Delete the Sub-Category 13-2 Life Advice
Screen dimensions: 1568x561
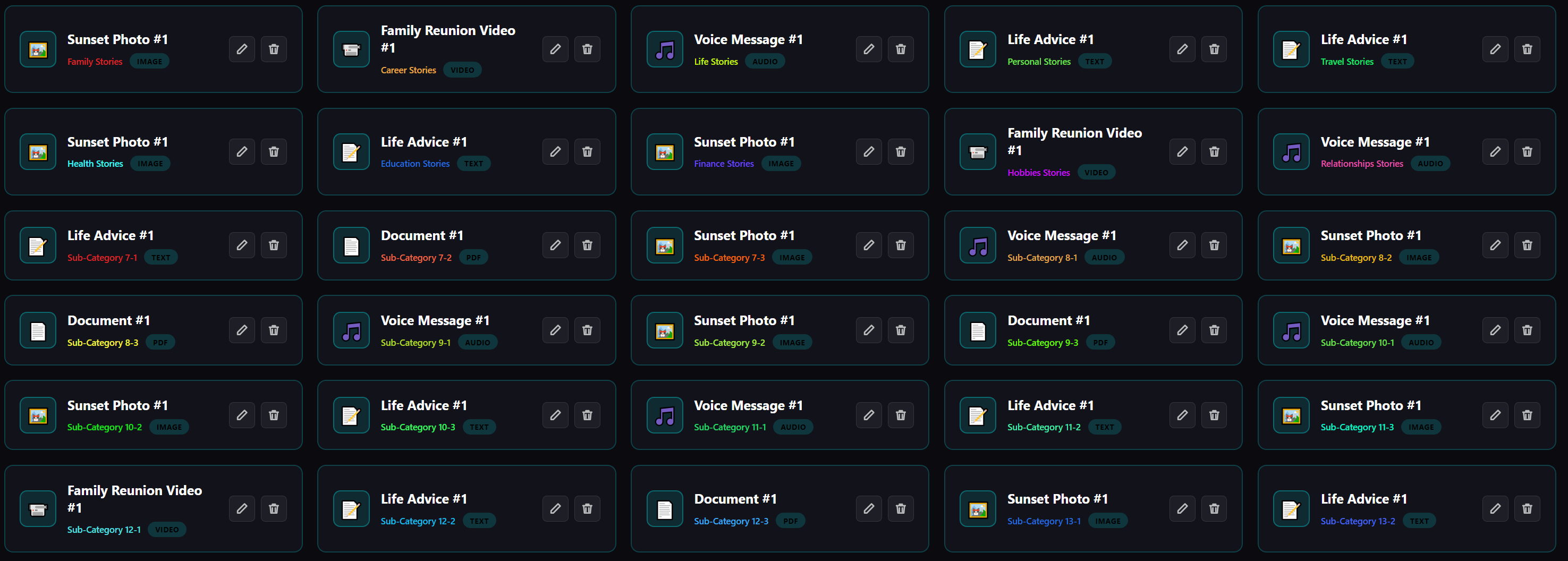coord(1527,509)
